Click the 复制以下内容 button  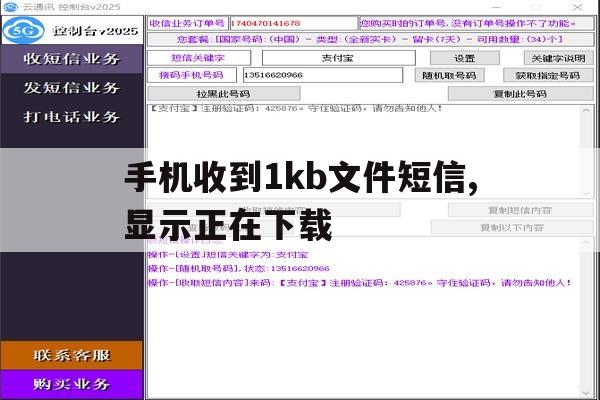[x=512, y=227]
